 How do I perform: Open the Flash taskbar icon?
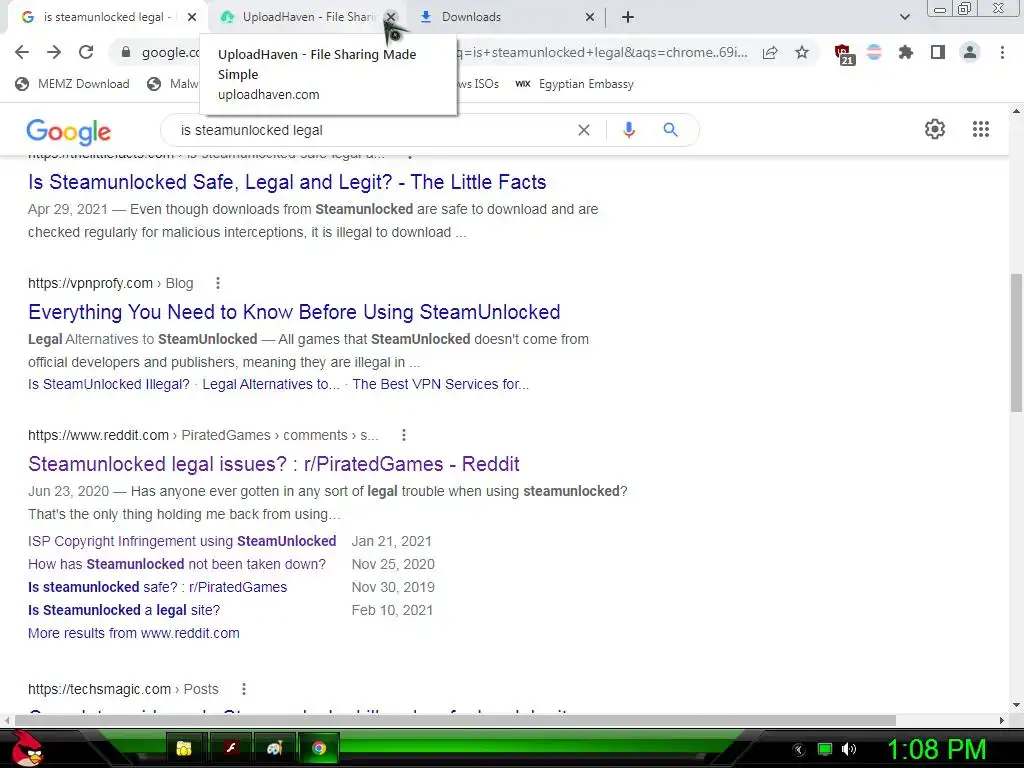tap(230, 748)
